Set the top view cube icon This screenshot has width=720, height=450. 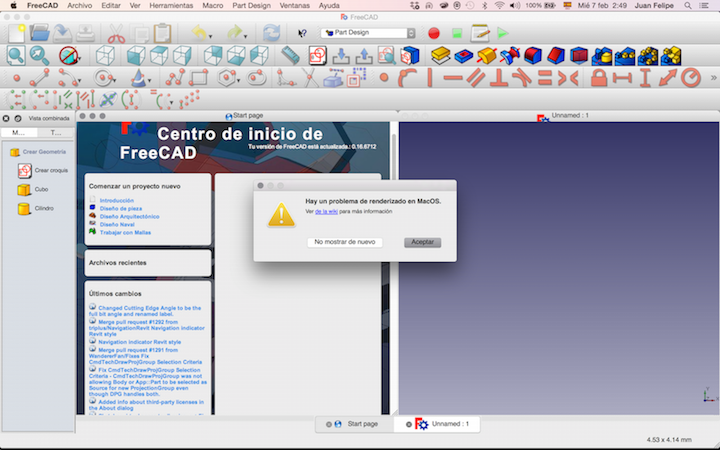coord(159,56)
